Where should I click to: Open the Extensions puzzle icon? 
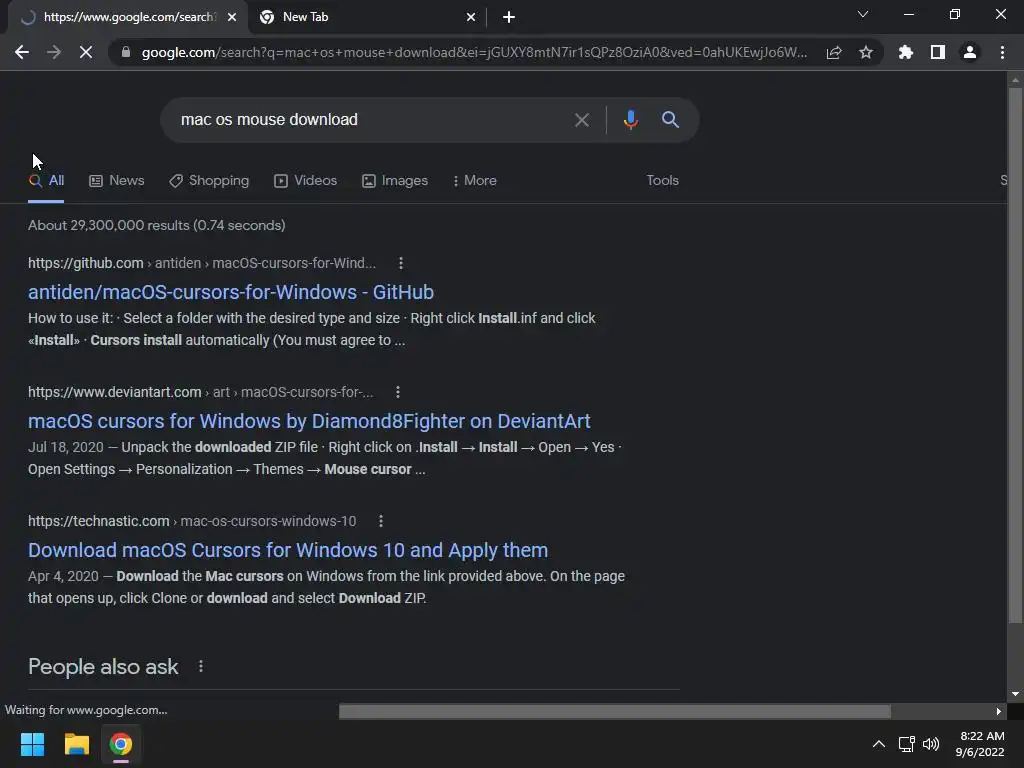[905, 52]
